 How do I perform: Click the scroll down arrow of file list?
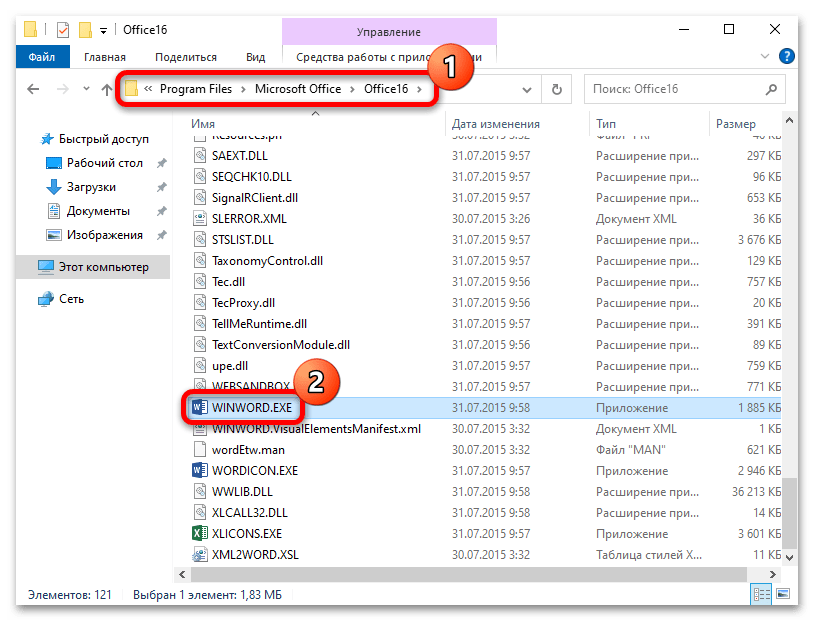pyautogui.click(x=789, y=558)
